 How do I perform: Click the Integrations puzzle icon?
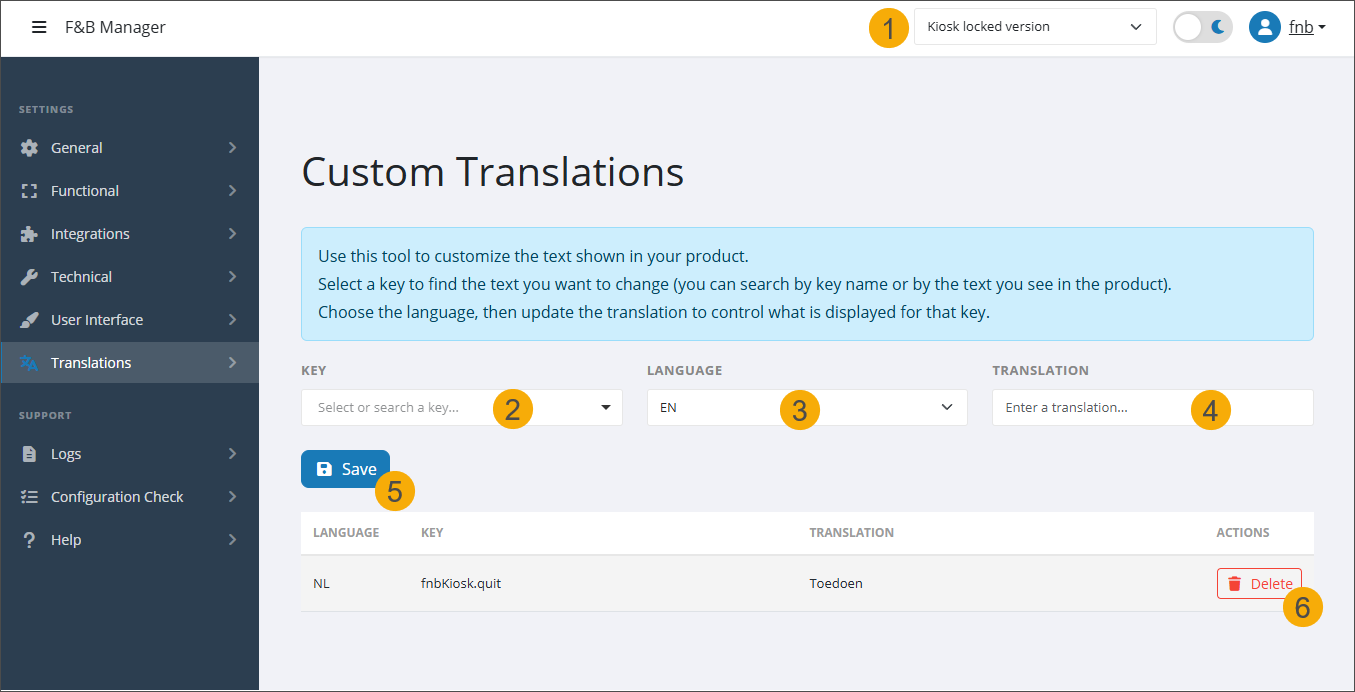[31, 233]
